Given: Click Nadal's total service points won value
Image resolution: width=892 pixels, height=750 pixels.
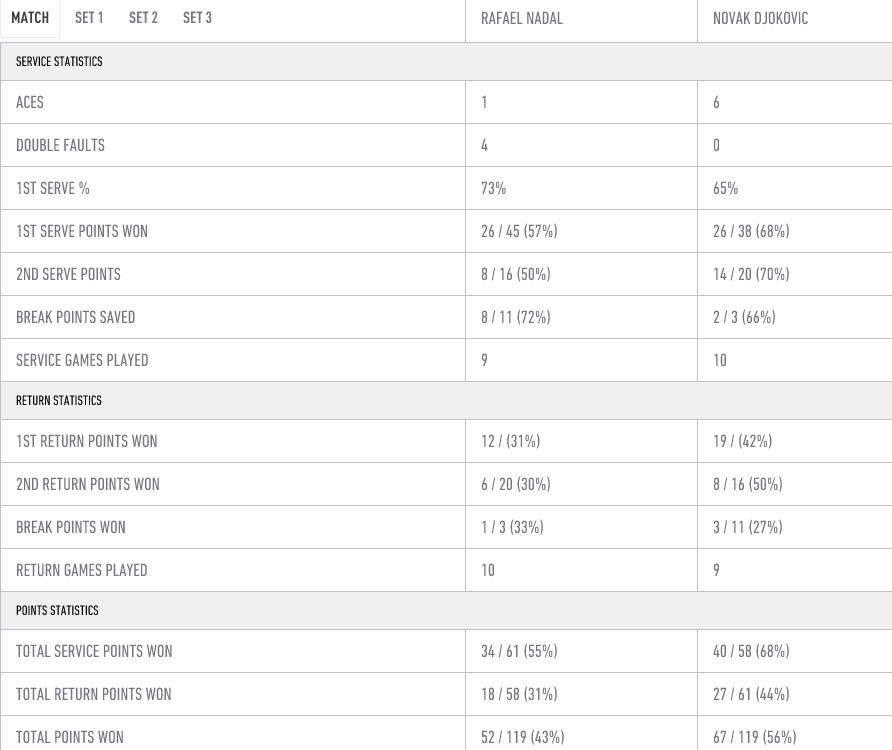Looking at the screenshot, I should tap(519, 652).
